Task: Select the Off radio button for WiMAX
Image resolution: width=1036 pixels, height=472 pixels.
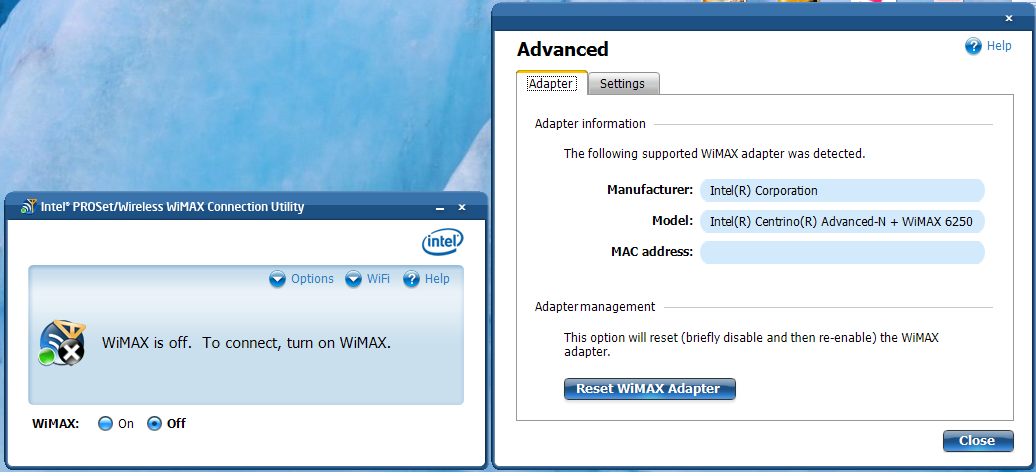Action: tap(154, 424)
